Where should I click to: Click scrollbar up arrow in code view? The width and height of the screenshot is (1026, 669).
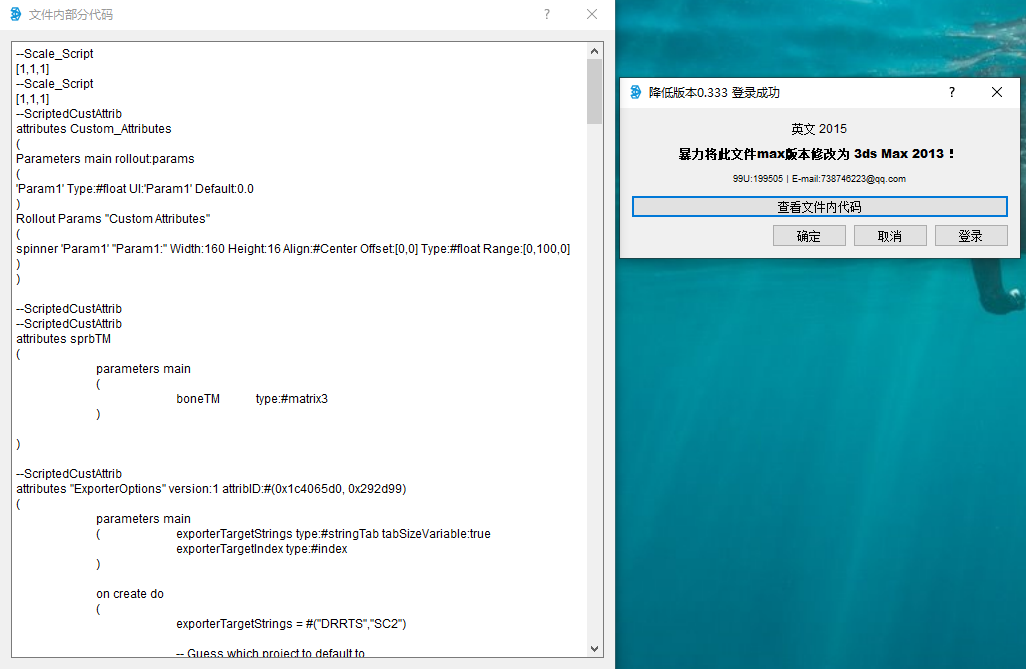point(594,51)
